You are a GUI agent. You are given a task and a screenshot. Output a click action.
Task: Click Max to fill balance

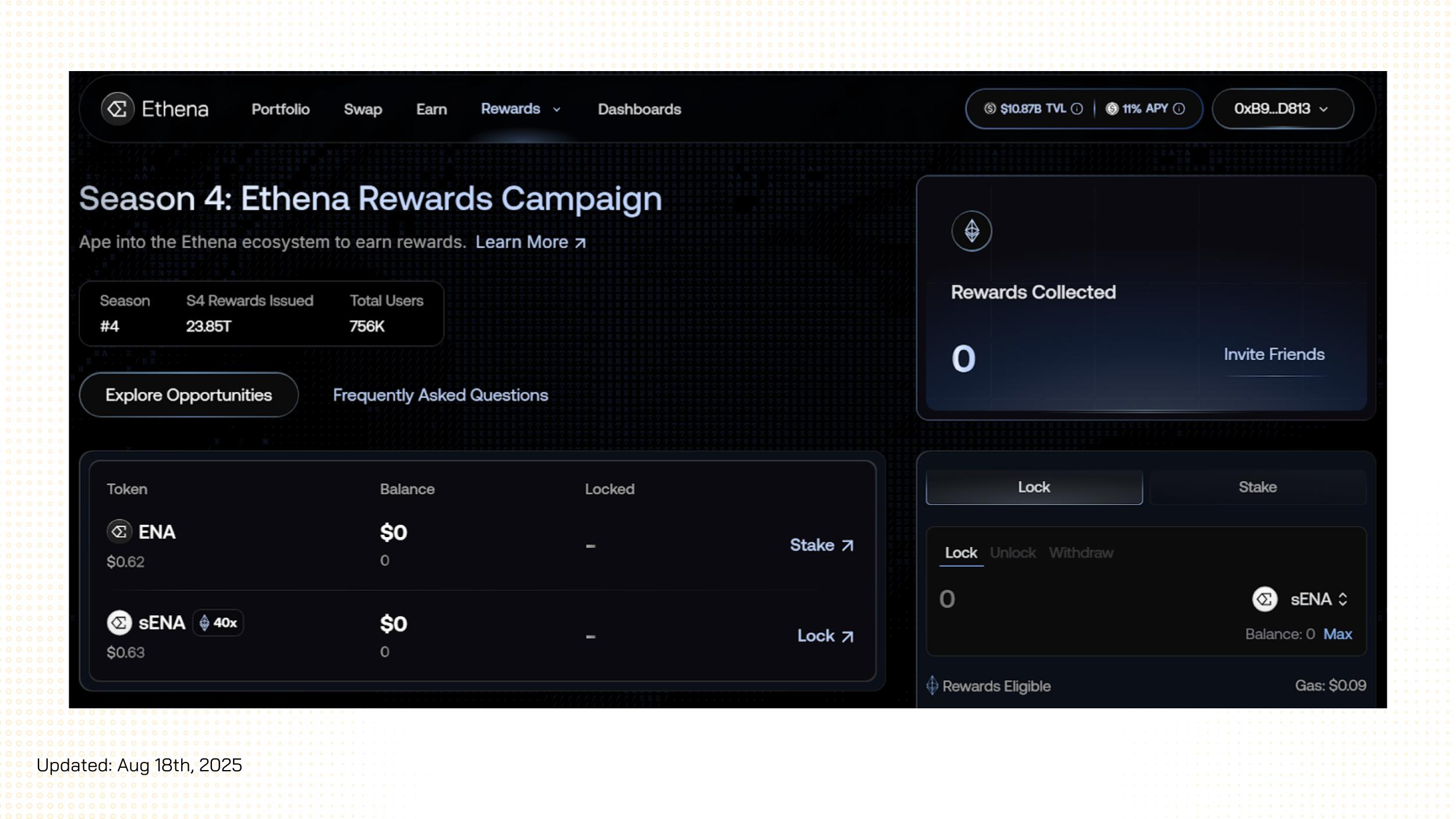coord(1337,634)
